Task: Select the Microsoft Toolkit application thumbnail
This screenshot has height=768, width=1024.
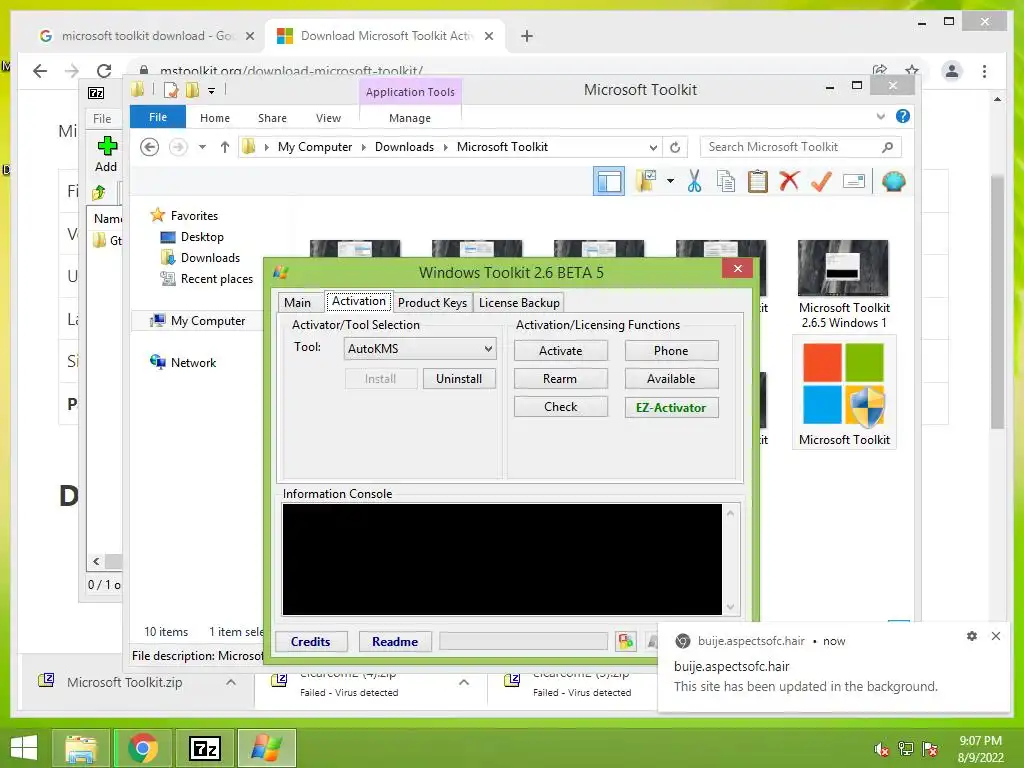Action: point(844,392)
